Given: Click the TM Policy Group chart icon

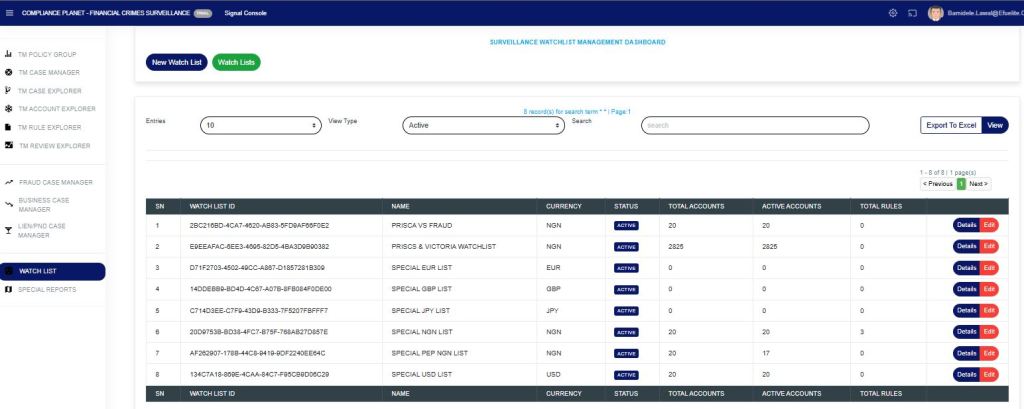Looking at the screenshot, I should click(9, 54).
